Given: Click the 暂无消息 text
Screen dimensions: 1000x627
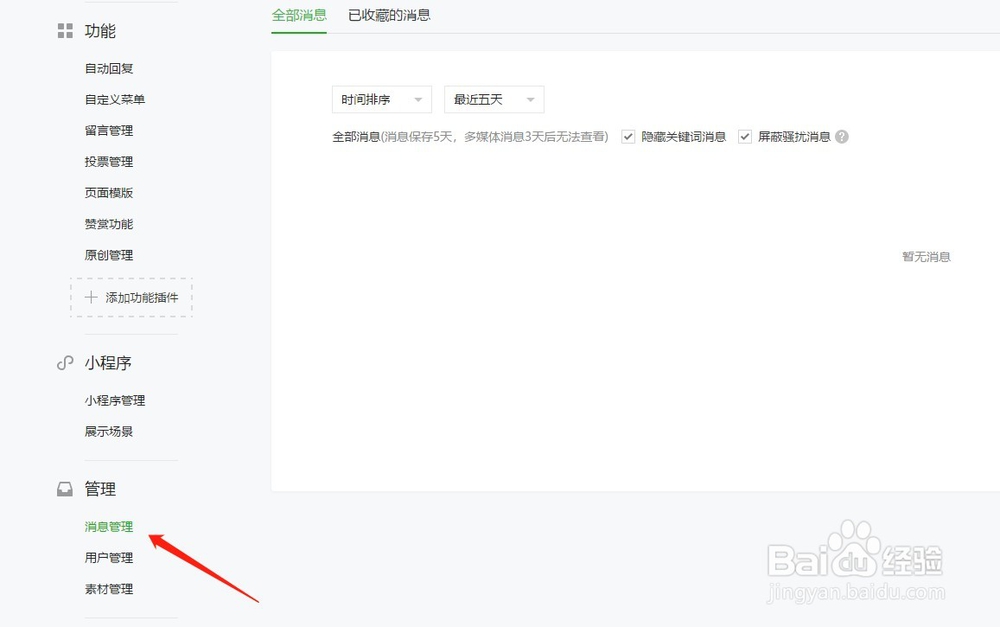Looking at the screenshot, I should click(x=926, y=257).
